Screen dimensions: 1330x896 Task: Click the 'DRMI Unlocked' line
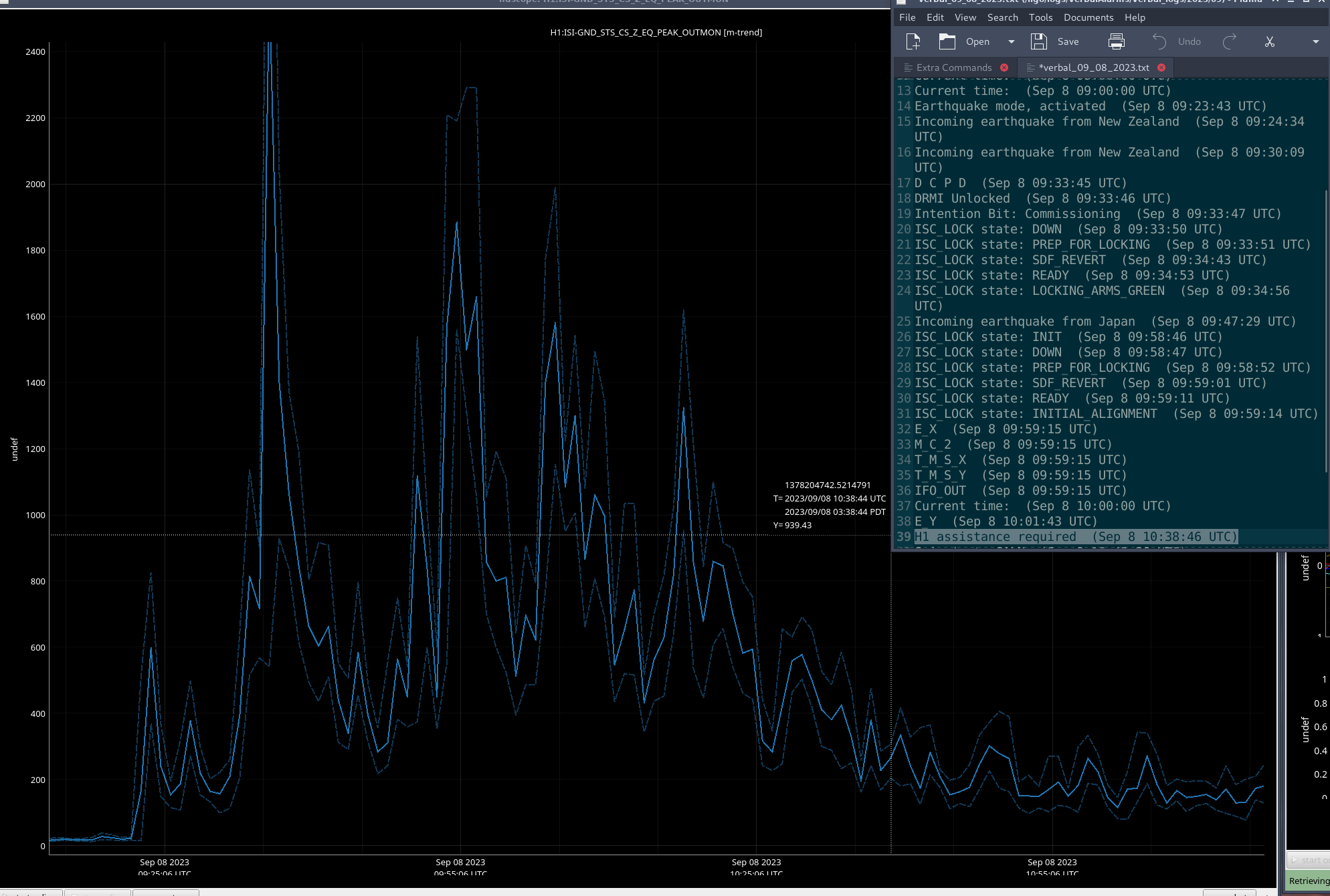1042,199
